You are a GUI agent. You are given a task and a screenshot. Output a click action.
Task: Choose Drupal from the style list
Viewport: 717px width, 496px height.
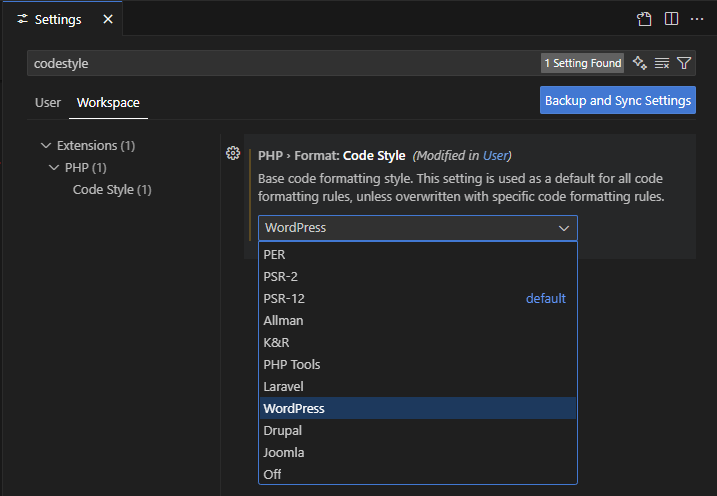417,430
